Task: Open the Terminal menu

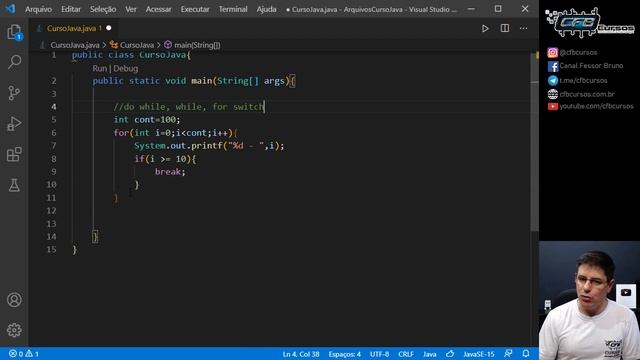Action: point(233,9)
